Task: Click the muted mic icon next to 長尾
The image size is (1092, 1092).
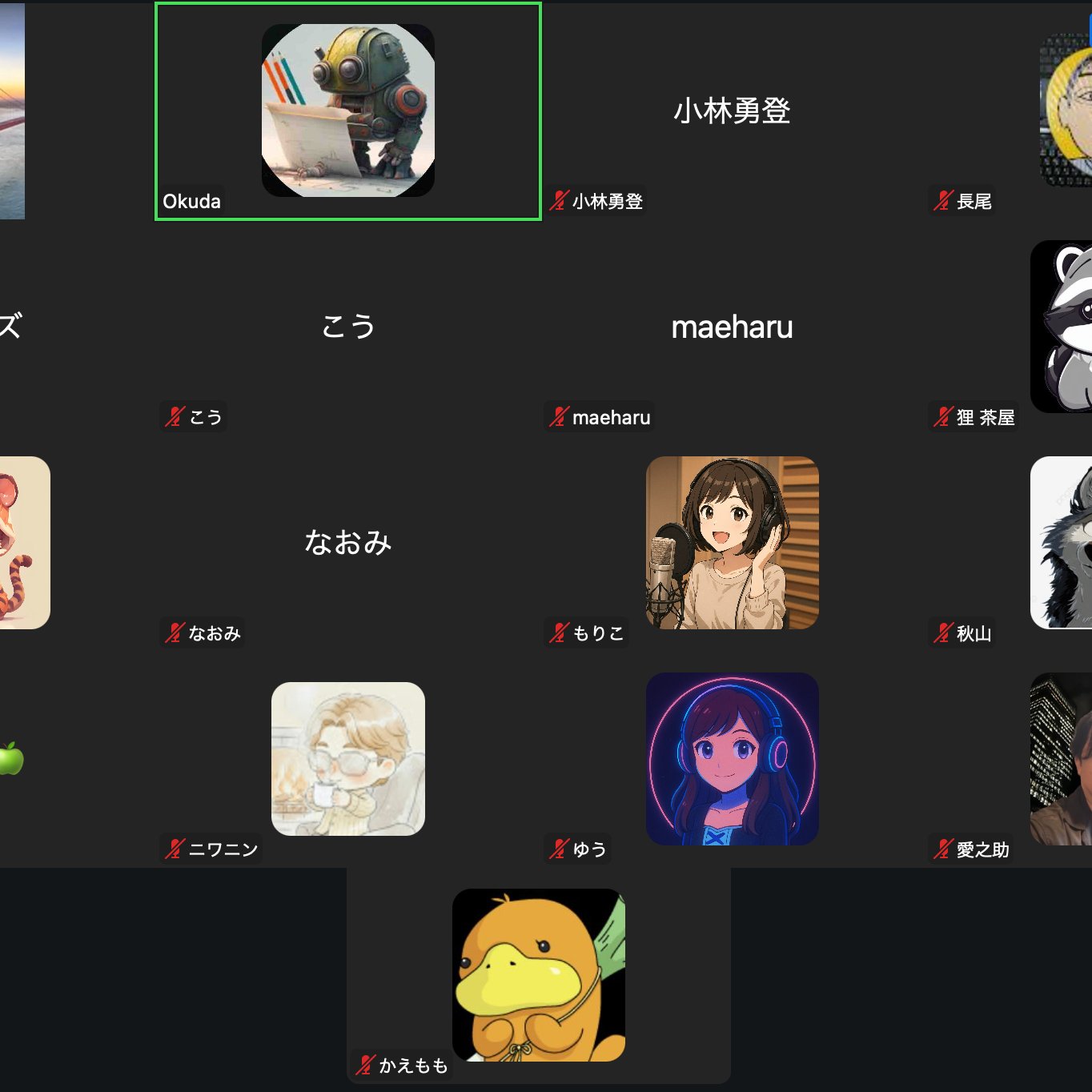Action: [x=943, y=201]
